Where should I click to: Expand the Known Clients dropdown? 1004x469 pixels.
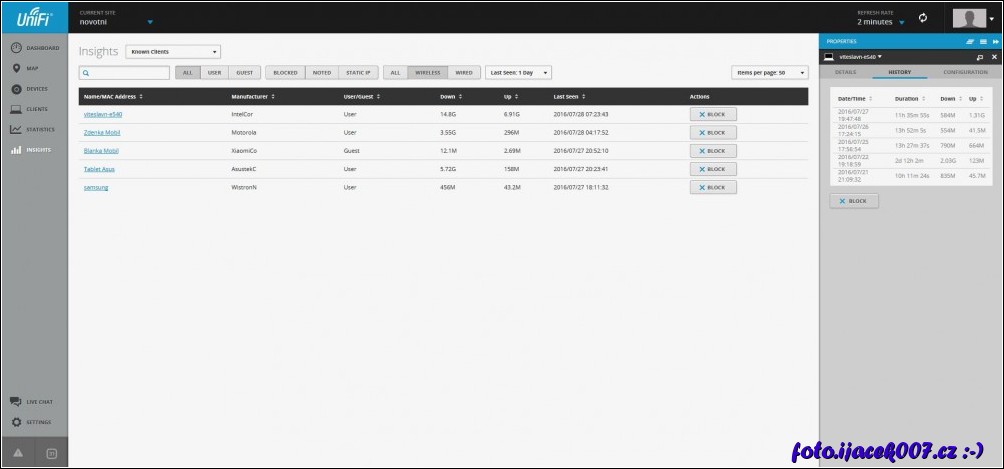[x=173, y=52]
